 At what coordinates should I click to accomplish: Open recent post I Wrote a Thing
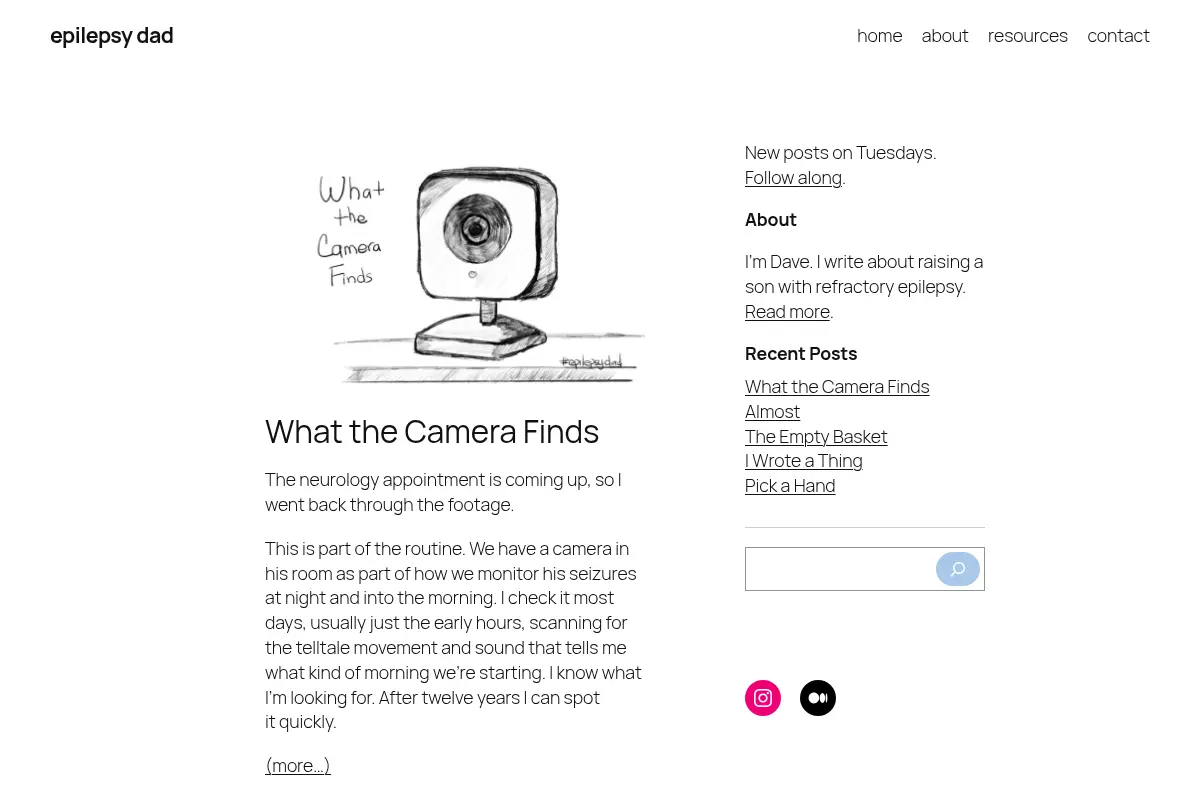pyautogui.click(x=804, y=461)
